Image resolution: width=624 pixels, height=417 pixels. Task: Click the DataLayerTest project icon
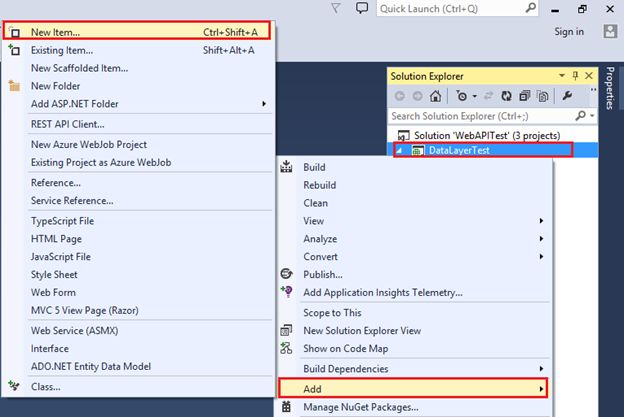click(x=417, y=150)
